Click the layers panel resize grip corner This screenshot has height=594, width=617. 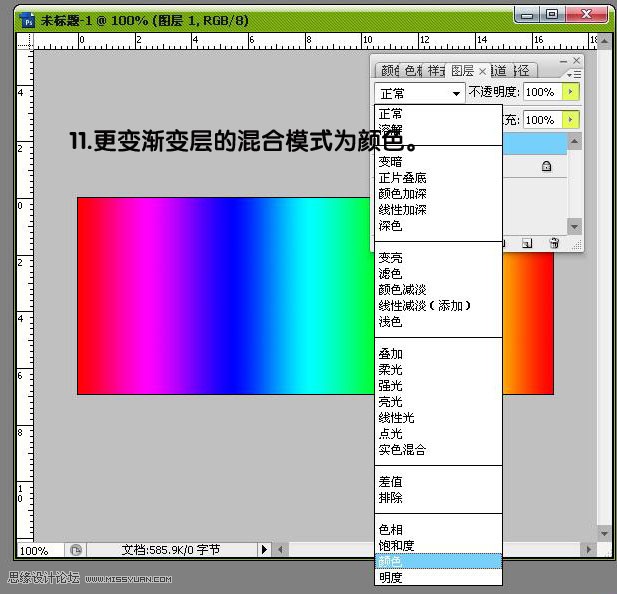tap(577, 245)
